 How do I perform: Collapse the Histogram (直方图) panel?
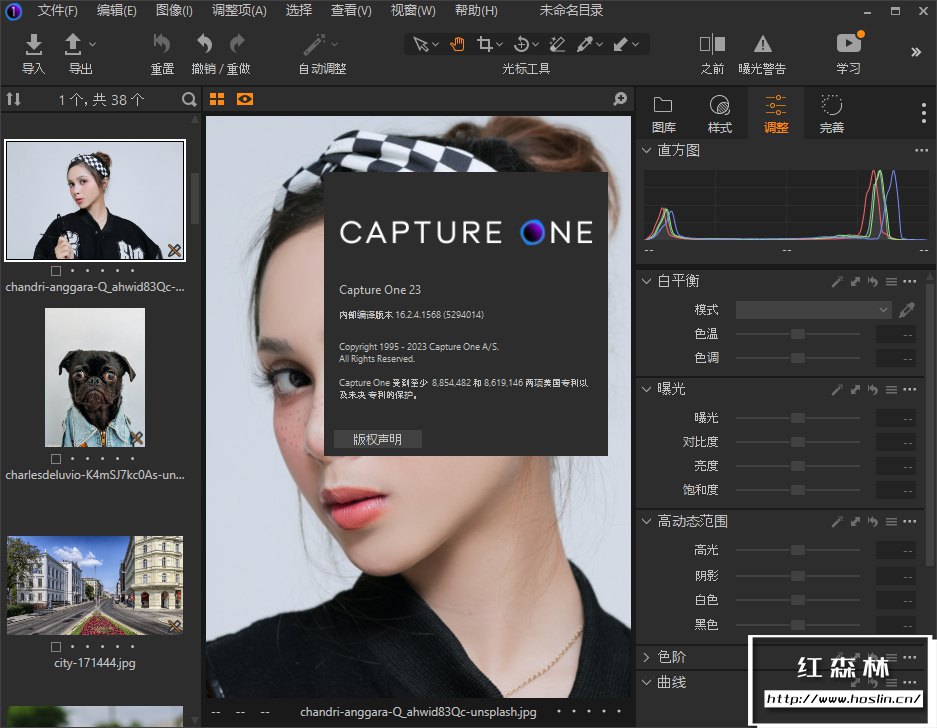648,150
